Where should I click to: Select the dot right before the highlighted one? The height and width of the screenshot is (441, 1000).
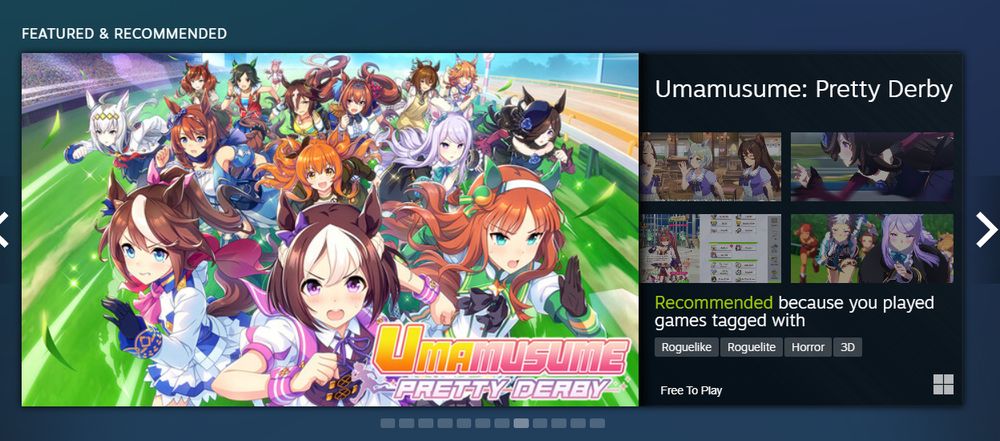[x=502, y=423]
